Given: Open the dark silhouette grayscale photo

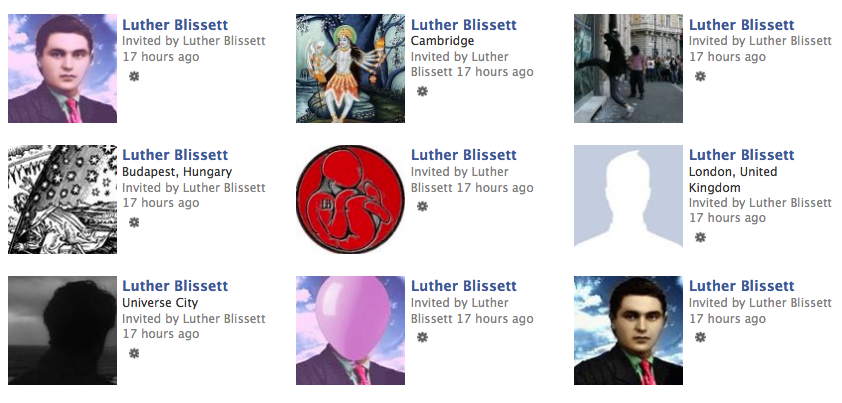Looking at the screenshot, I should coord(62,330).
